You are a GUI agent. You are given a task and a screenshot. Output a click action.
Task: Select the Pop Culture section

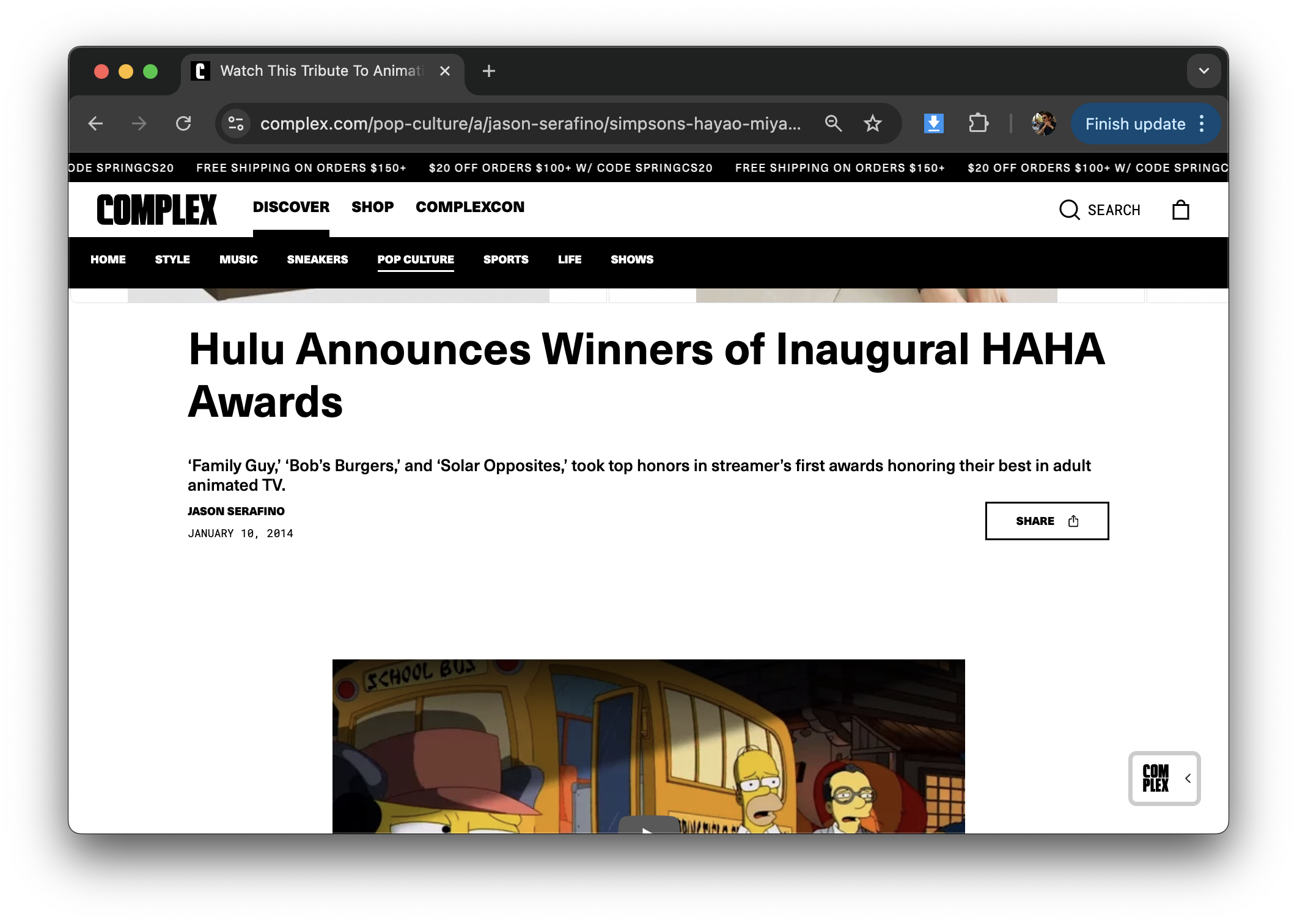[416, 259]
